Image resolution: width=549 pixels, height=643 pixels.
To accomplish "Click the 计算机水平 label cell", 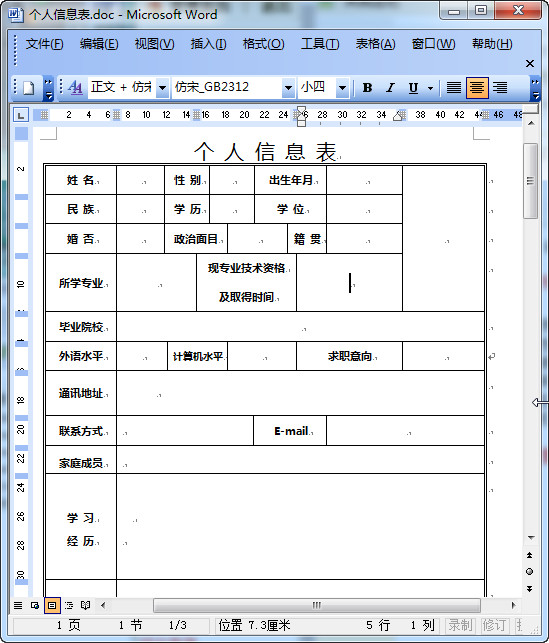I will click(x=198, y=356).
